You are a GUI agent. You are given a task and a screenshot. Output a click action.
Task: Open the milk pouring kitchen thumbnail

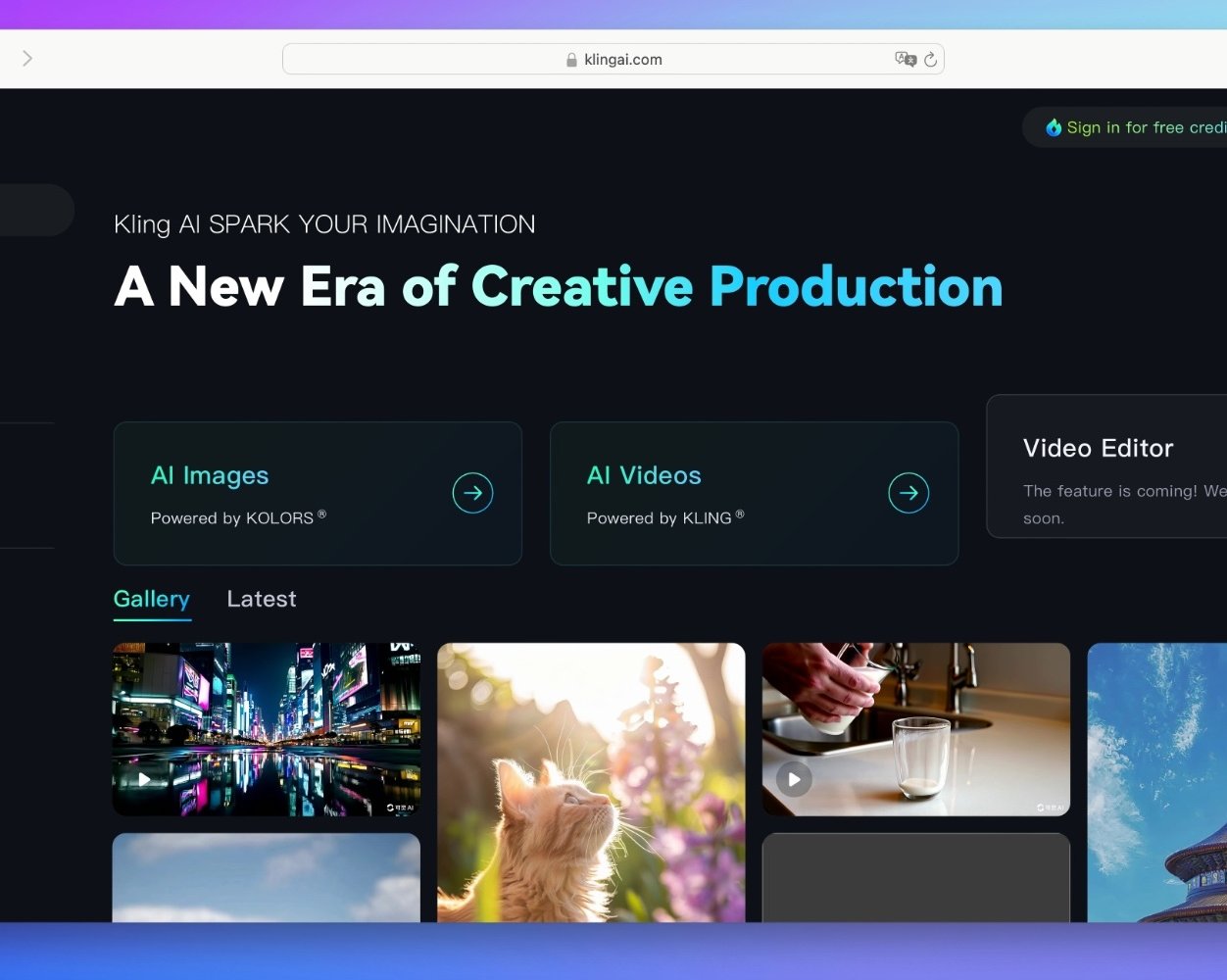[916, 729]
